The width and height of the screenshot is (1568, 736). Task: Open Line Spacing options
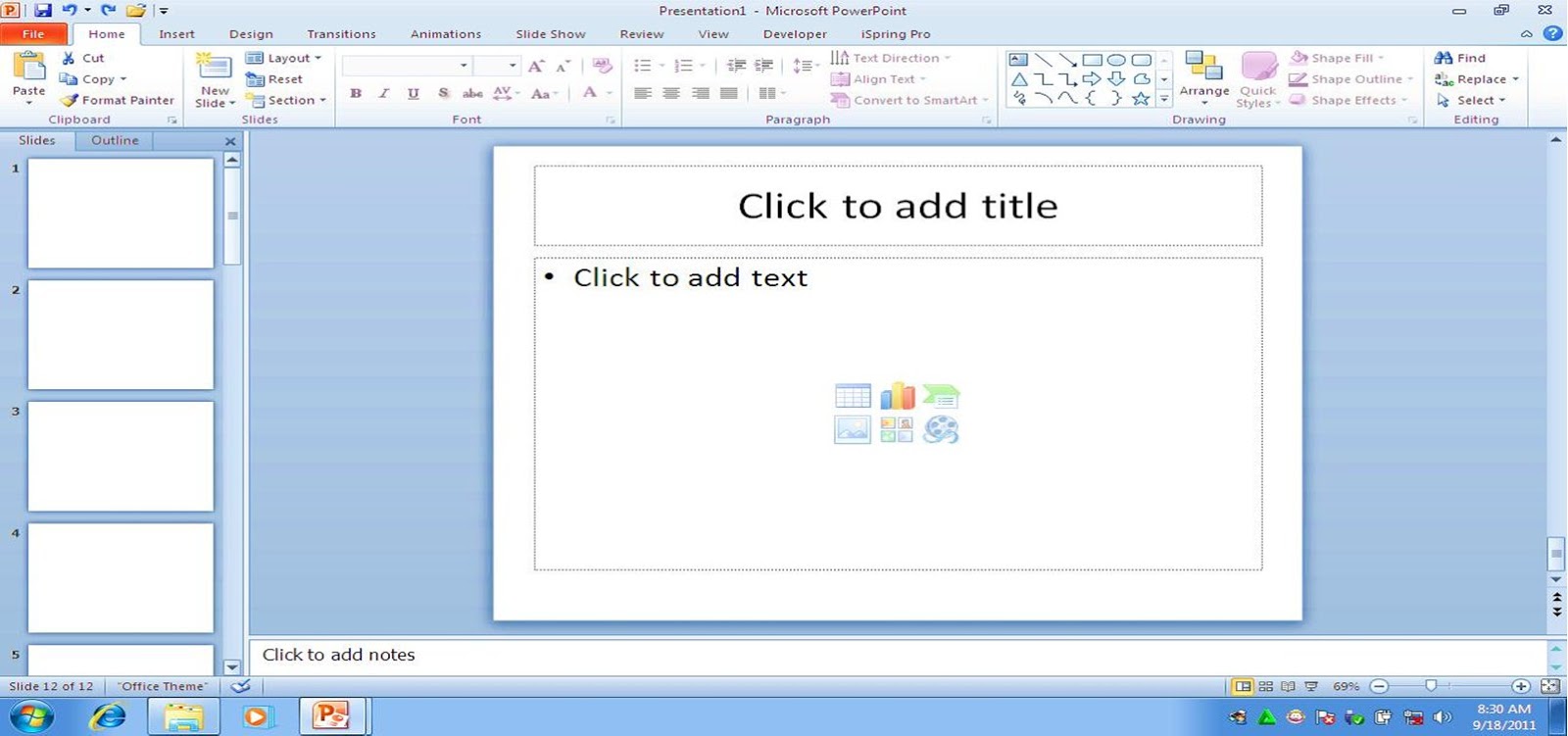coord(805,66)
